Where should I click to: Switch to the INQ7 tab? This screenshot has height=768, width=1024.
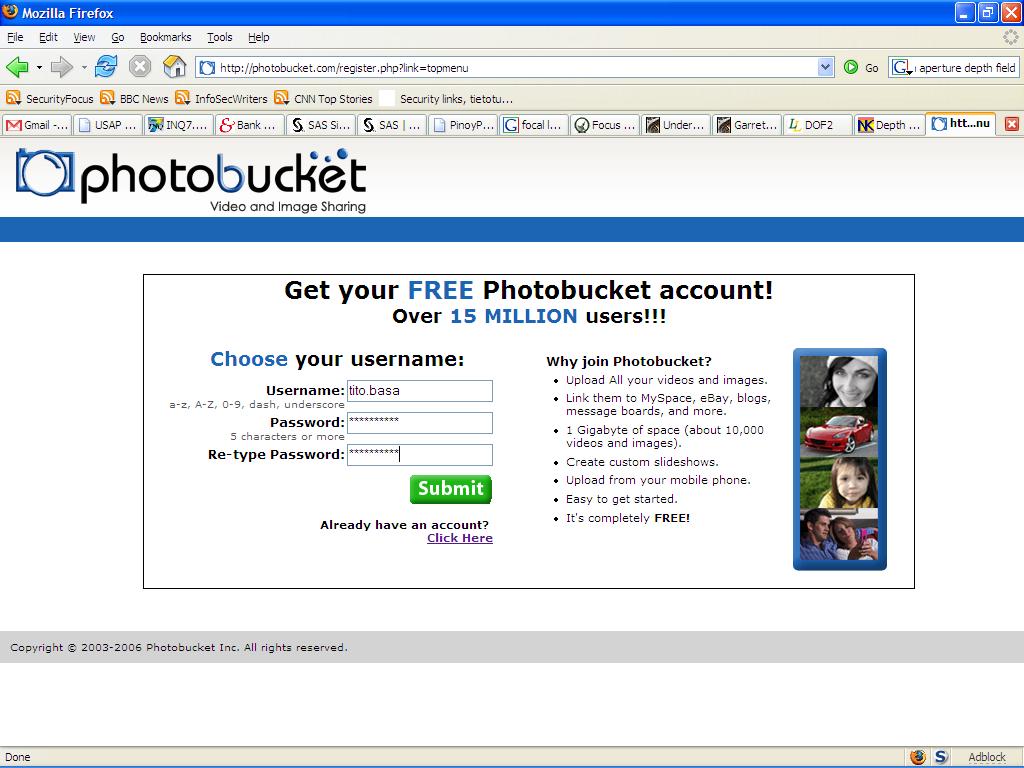(x=179, y=125)
